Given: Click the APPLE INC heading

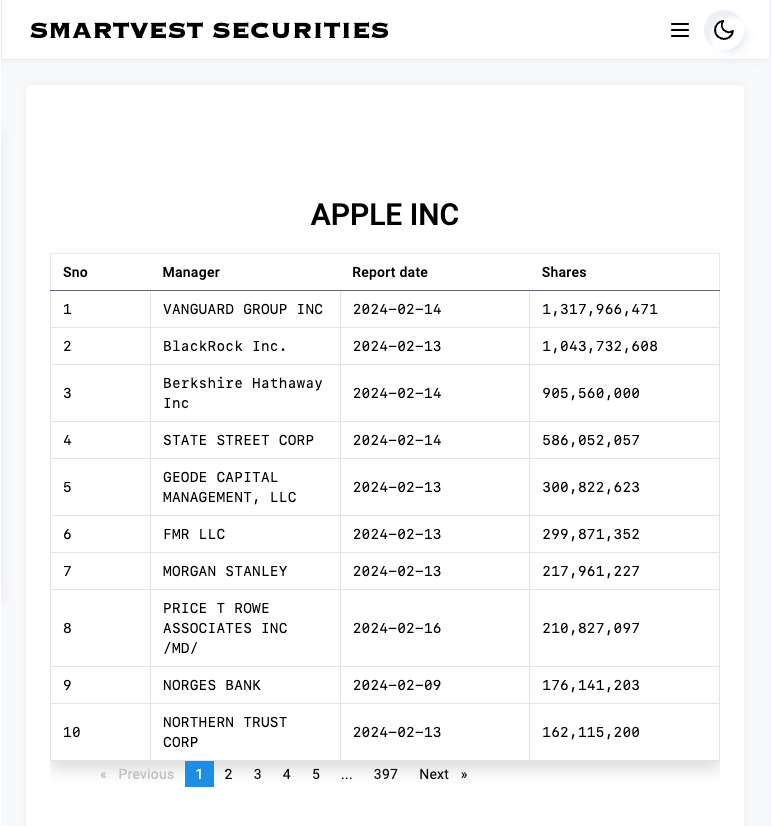Looking at the screenshot, I should [x=385, y=214].
